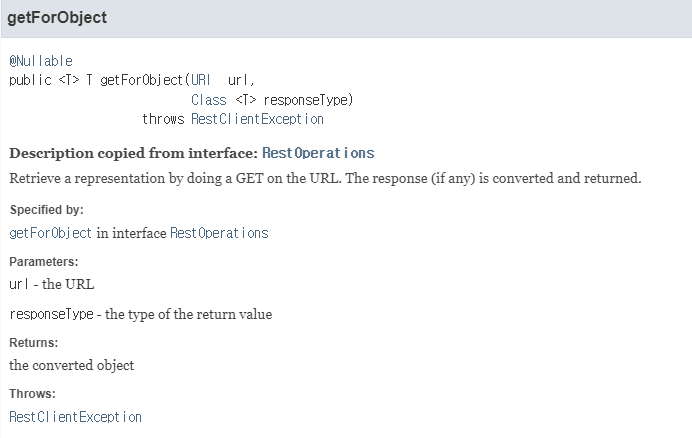The height and width of the screenshot is (438, 692).
Task: Open RestClientException link under Throws section
Action: click(75, 417)
